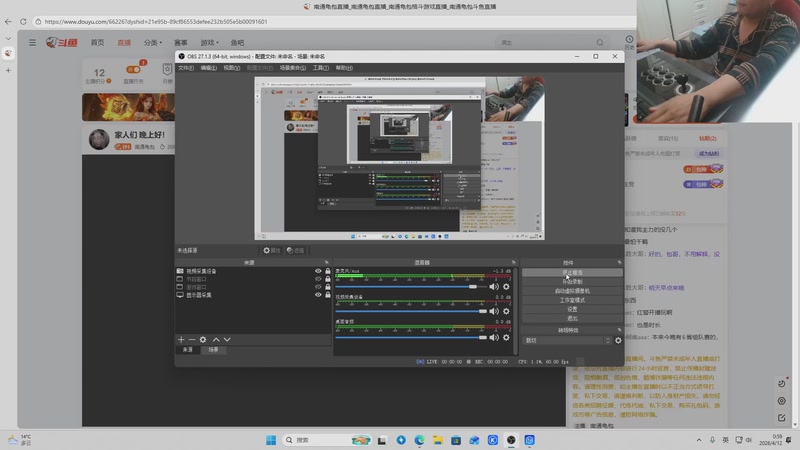
Task: Click 开始录制 button in OBS controls
Action: 572,282
